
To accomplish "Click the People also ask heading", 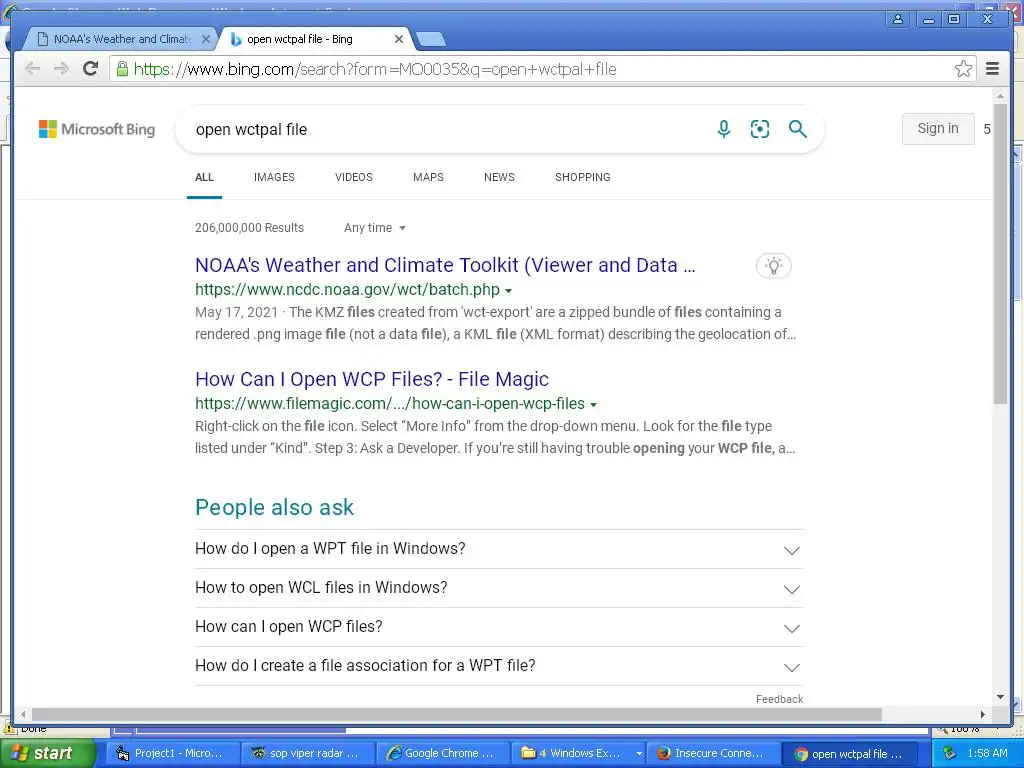I will [274, 507].
